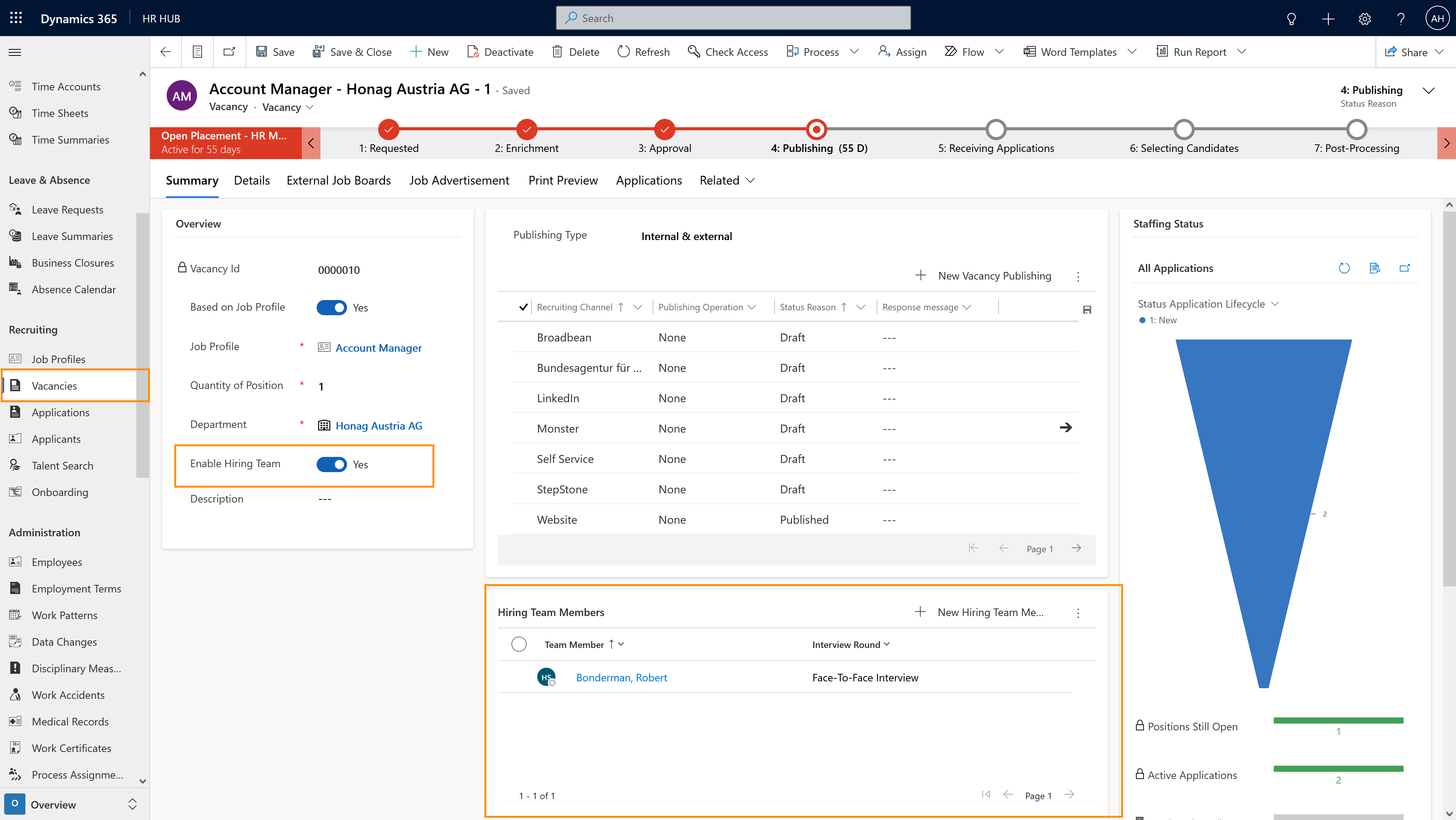Expand the Process dropdown

(x=854, y=51)
